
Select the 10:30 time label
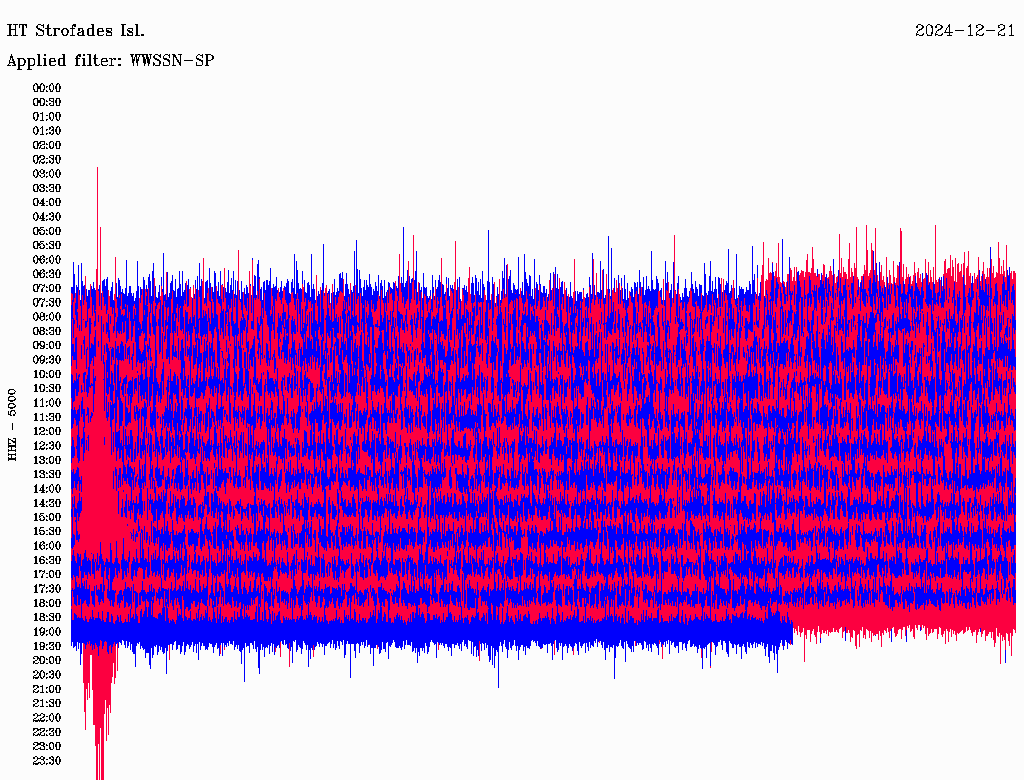(47, 388)
